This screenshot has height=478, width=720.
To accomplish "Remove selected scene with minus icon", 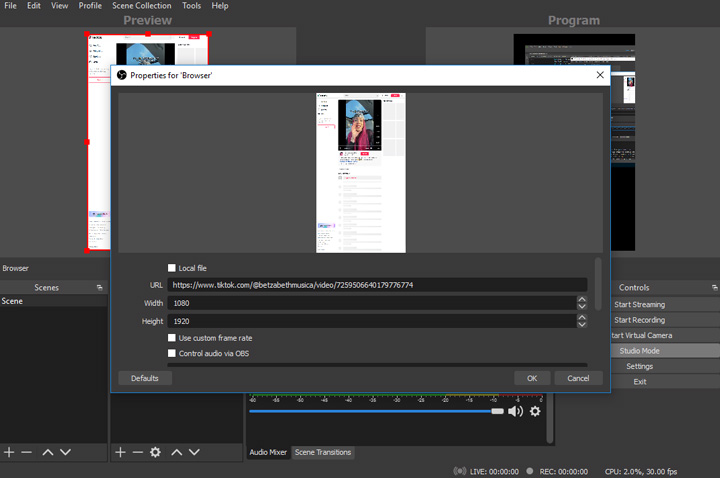I will [x=27, y=452].
